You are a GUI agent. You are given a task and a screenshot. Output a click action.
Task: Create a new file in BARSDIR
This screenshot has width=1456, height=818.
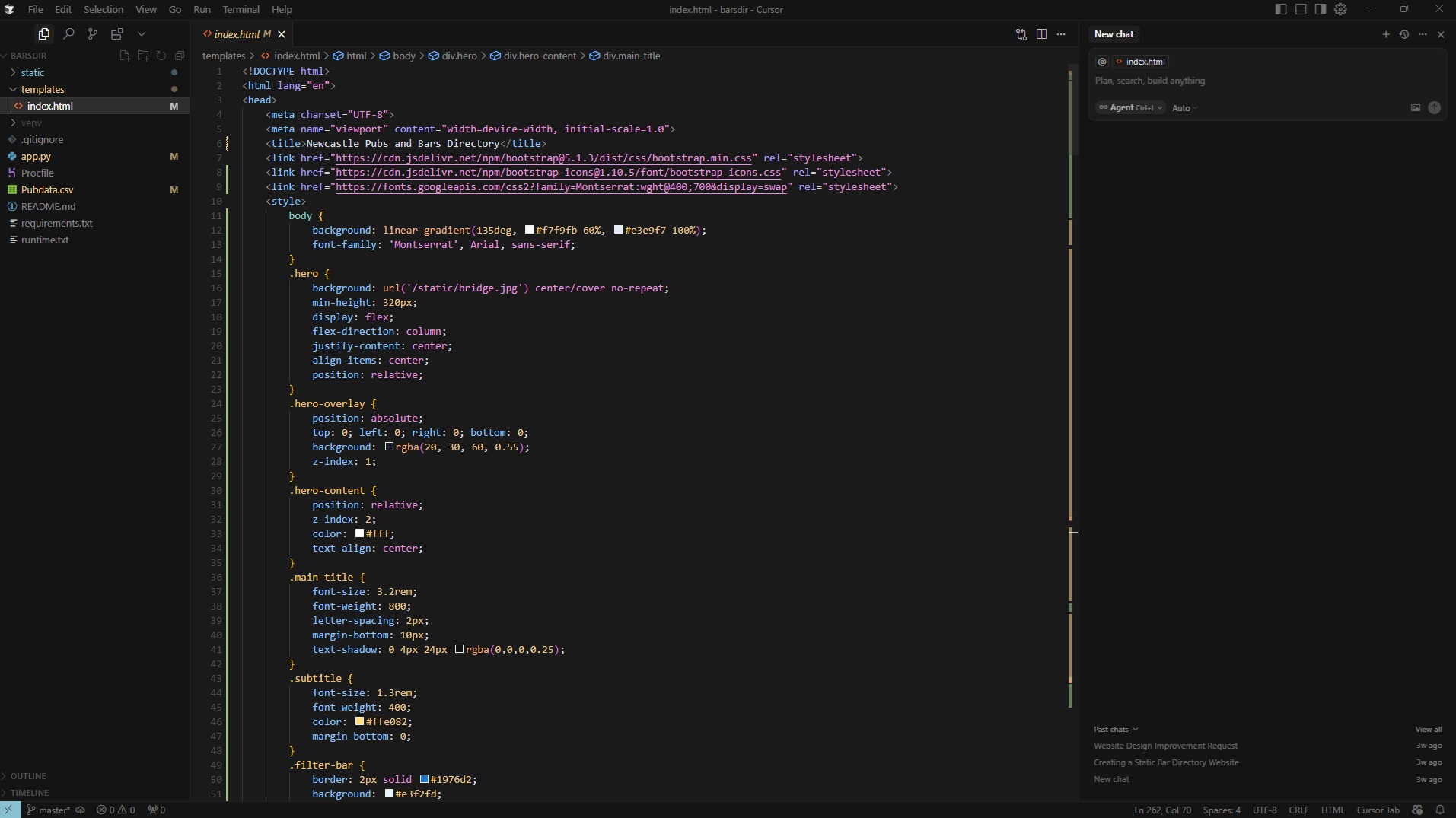pos(125,56)
